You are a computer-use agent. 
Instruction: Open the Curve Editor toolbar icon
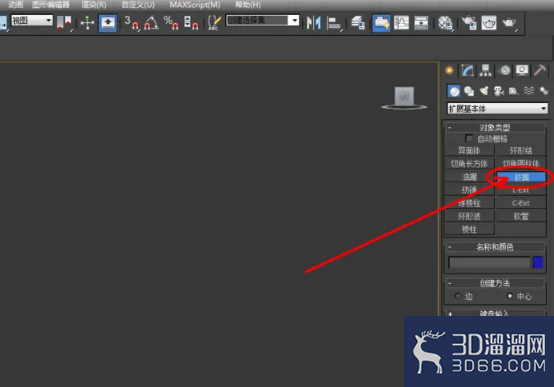click(x=401, y=23)
